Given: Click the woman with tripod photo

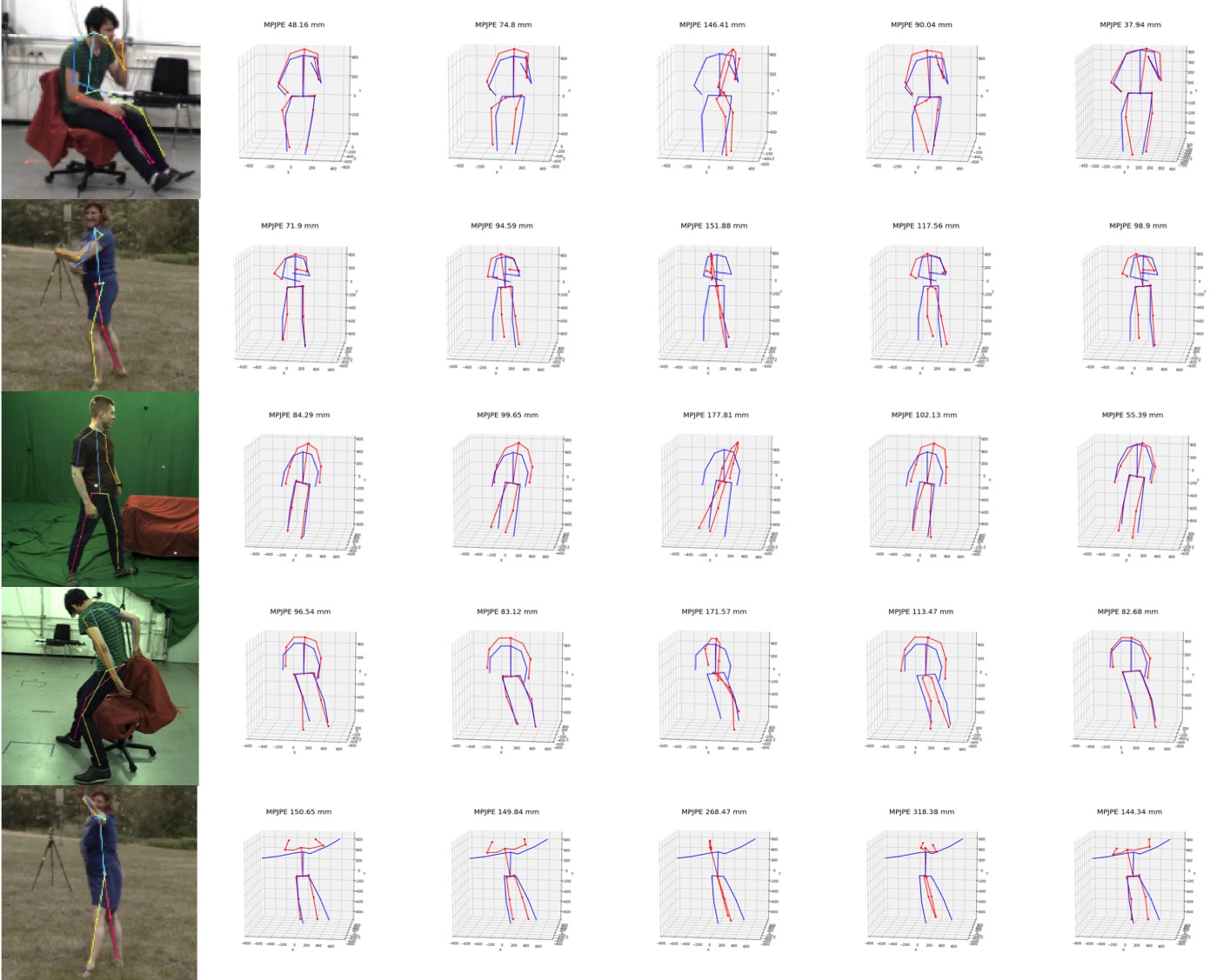Looking at the screenshot, I should 100,296.
